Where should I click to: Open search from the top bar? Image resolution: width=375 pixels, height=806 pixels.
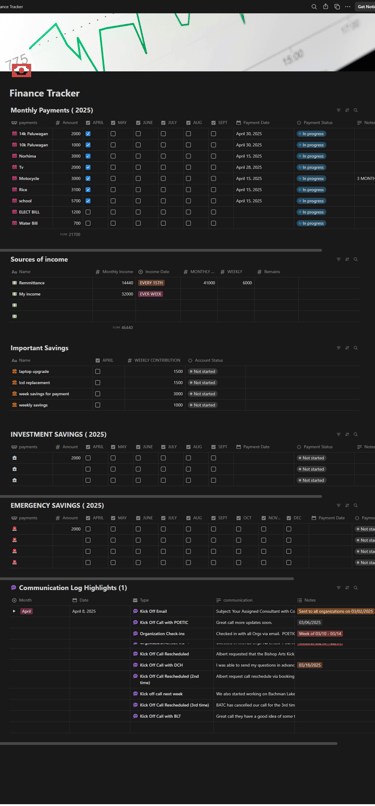tap(314, 7)
